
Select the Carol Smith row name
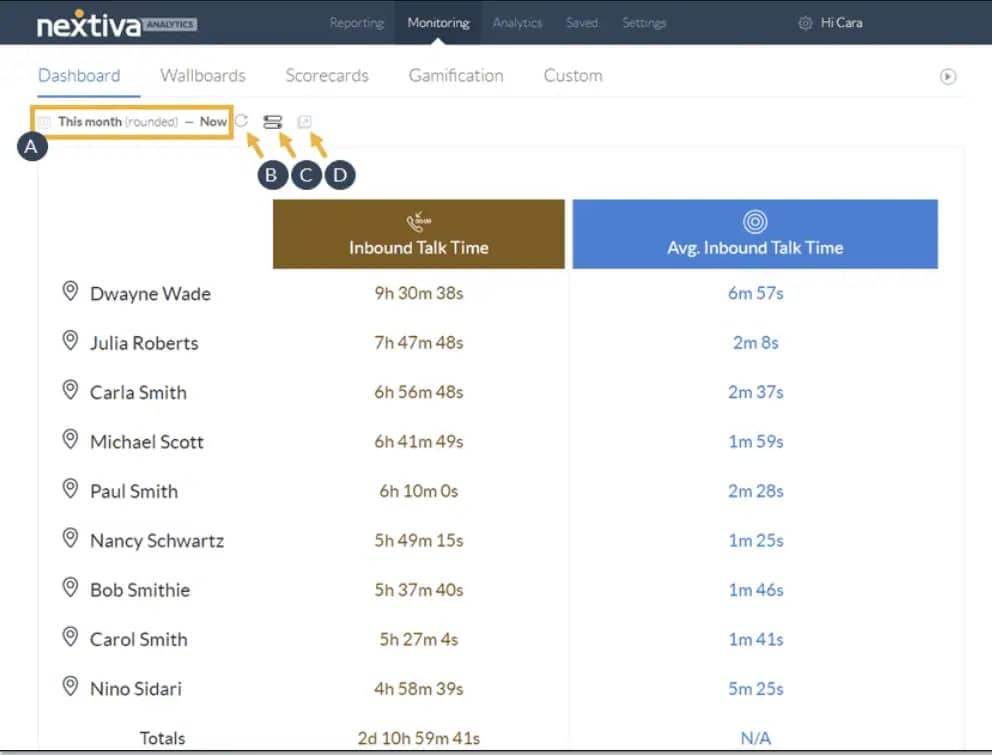click(x=139, y=639)
